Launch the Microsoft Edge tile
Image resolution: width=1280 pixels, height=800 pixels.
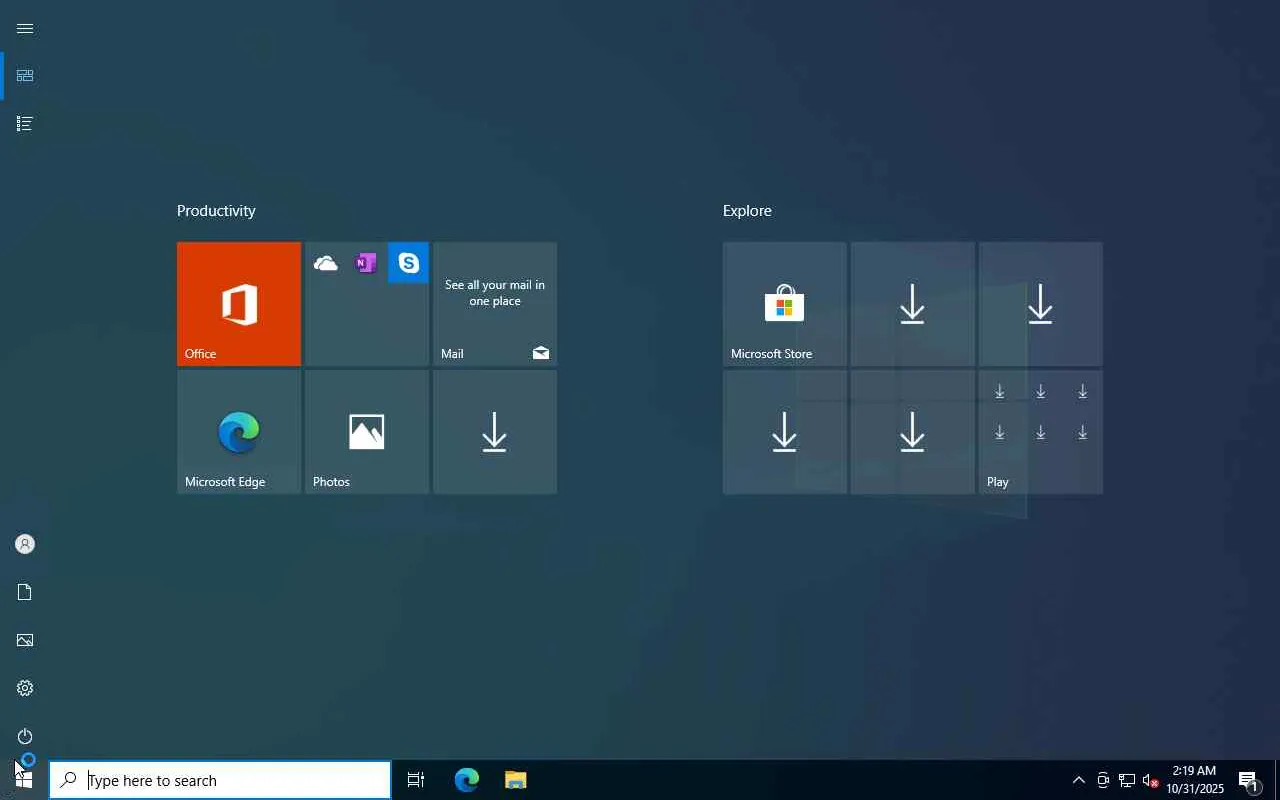(x=239, y=432)
